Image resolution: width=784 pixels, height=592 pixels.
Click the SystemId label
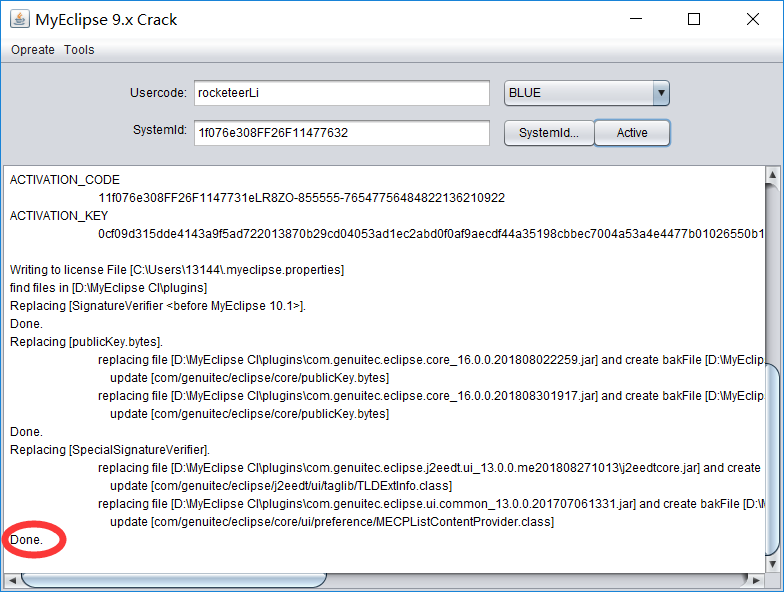click(x=160, y=130)
